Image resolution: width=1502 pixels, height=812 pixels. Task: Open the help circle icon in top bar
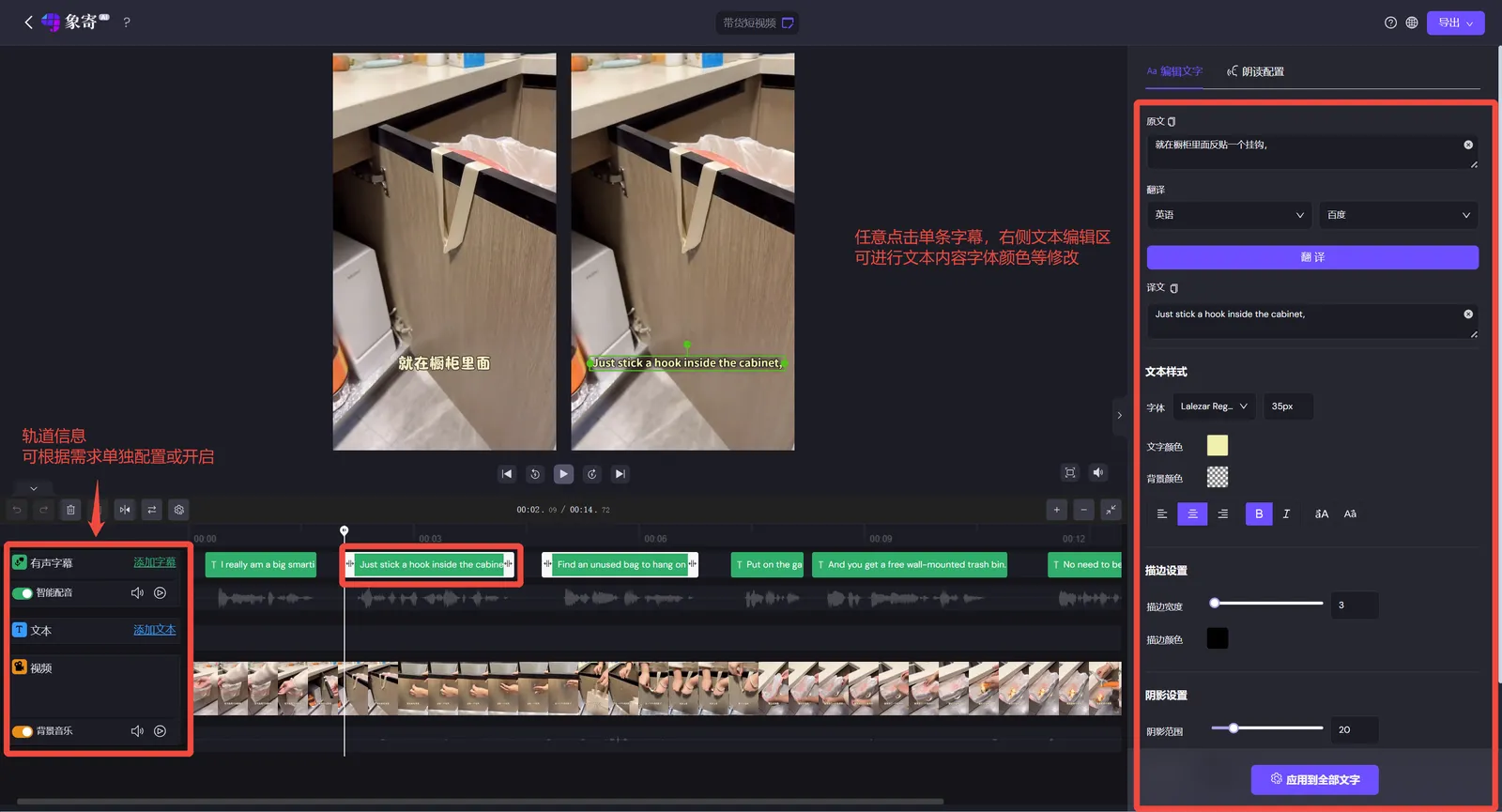click(x=1390, y=23)
